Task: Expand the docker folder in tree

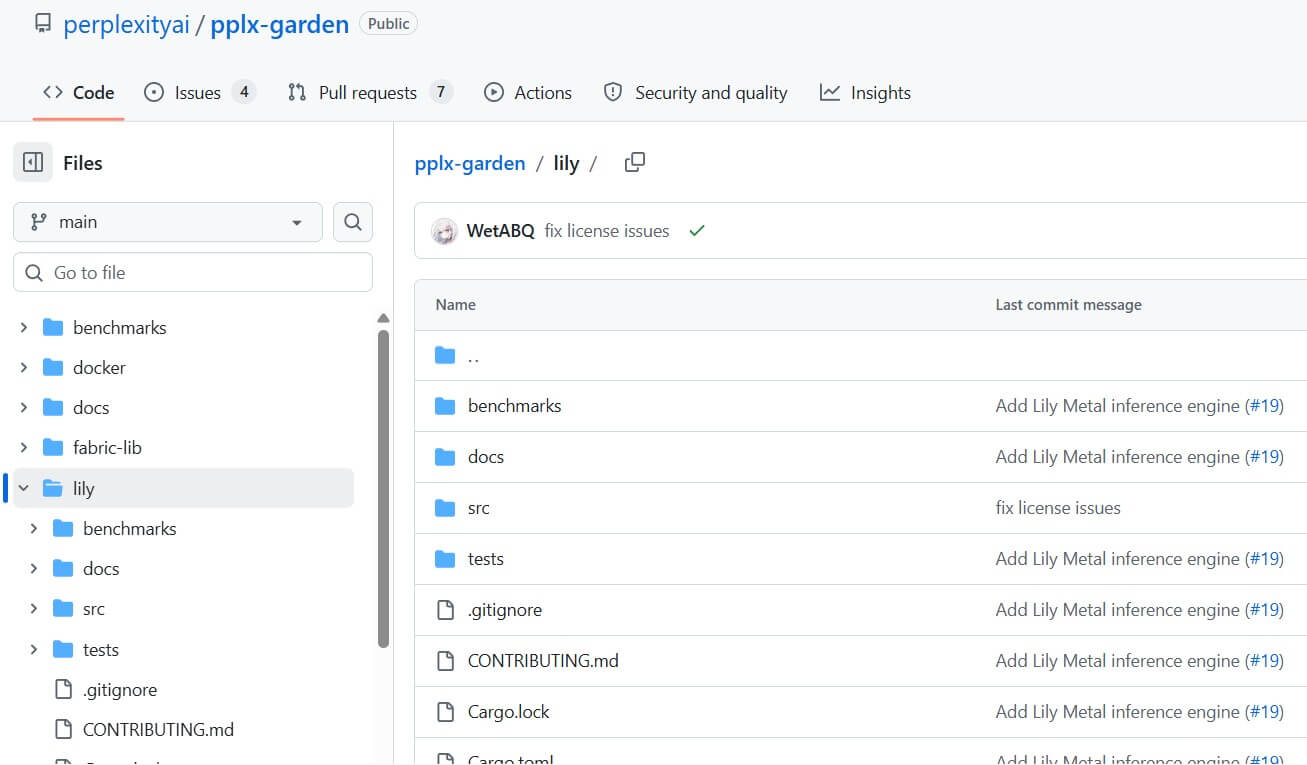Action: coord(24,368)
